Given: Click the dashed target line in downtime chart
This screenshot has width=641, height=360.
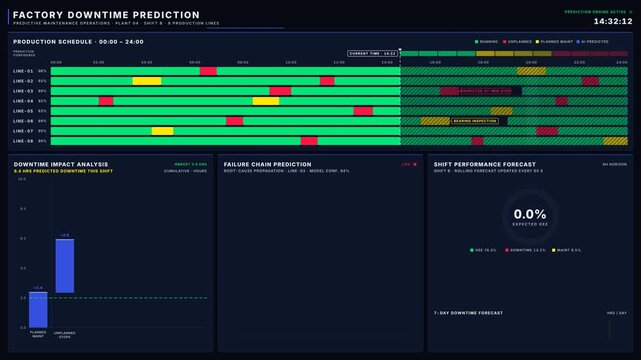Looking at the screenshot, I should (x=118, y=298).
